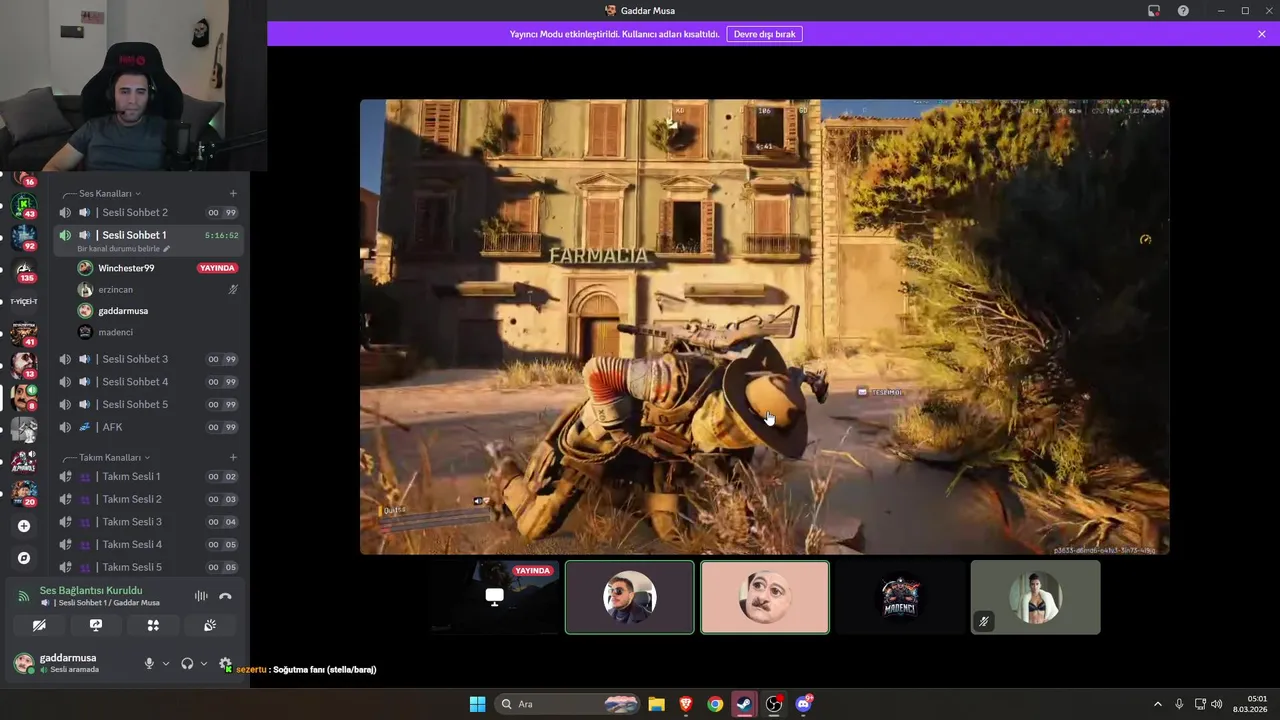Join Takım Sesli 3 channel
The width and height of the screenshot is (1280, 720).
coord(148,522)
